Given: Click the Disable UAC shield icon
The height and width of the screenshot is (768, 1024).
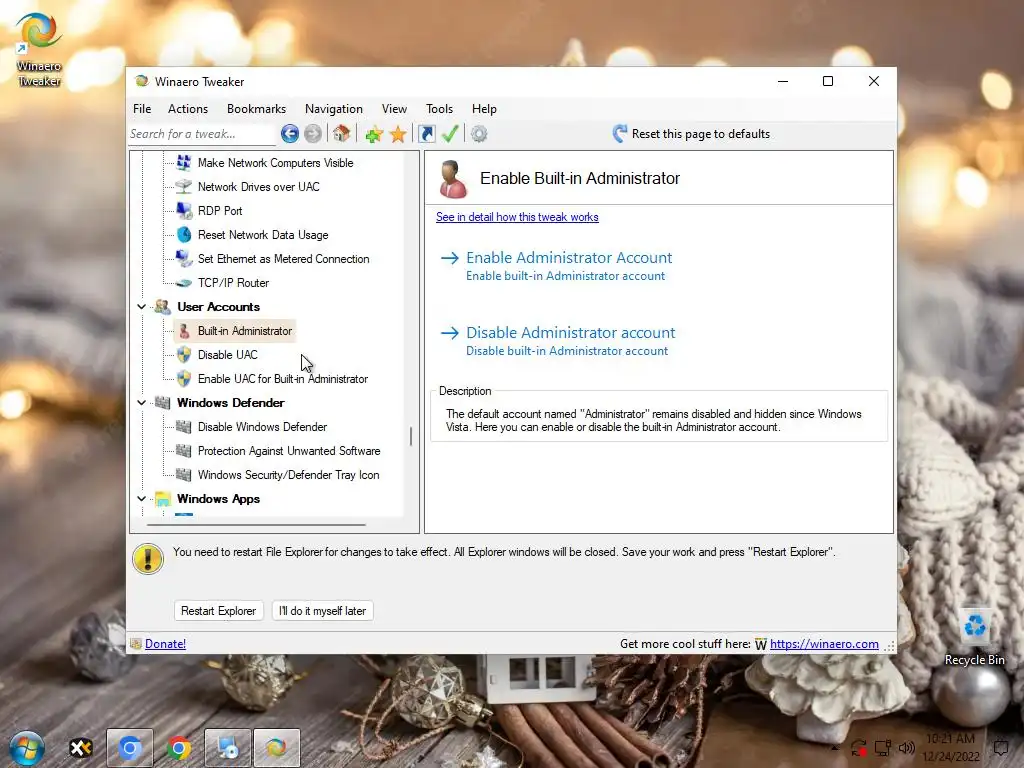Looking at the screenshot, I should [x=184, y=355].
